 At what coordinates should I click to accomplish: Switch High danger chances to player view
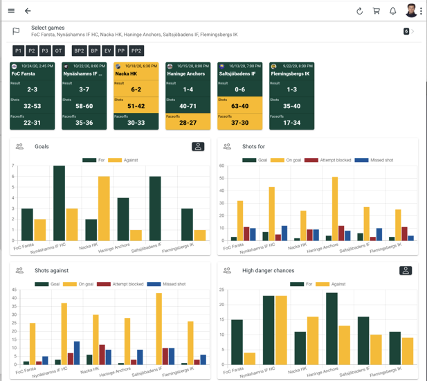click(405, 270)
